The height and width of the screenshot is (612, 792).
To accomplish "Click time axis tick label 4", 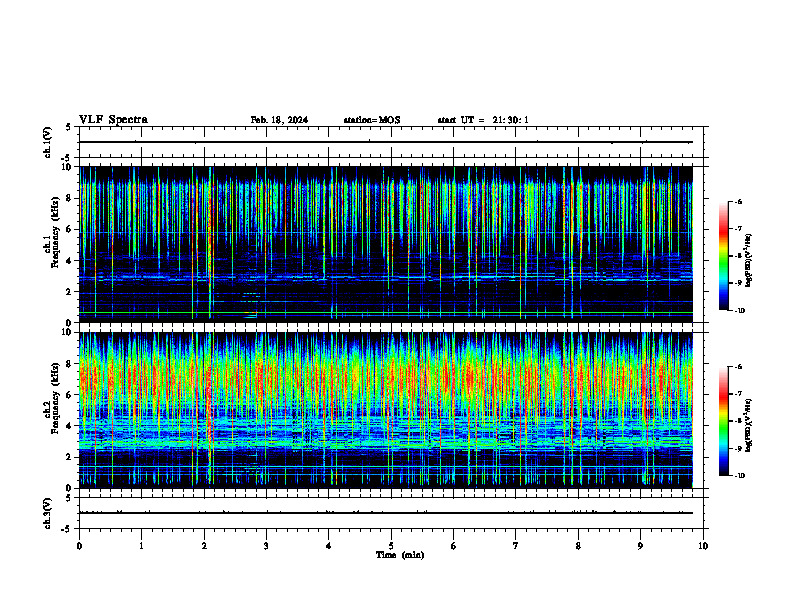I will pyautogui.click(x=329, y=546).
